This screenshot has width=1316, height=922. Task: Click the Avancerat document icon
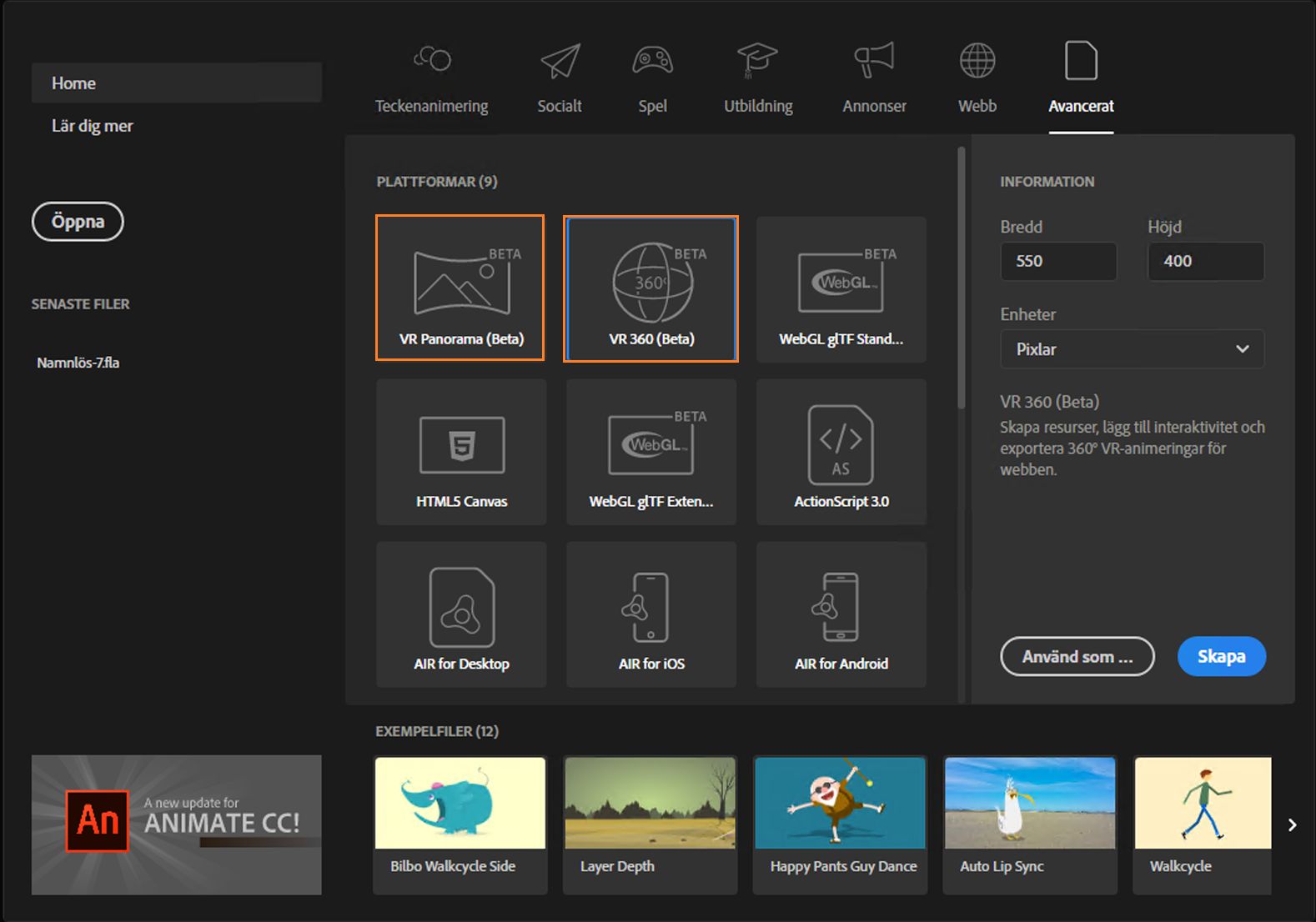pos(1081,60)
